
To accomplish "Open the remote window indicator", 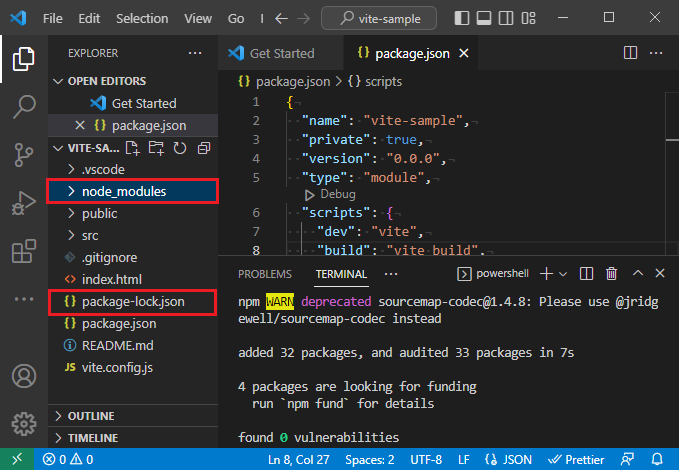I will point(17,459).
